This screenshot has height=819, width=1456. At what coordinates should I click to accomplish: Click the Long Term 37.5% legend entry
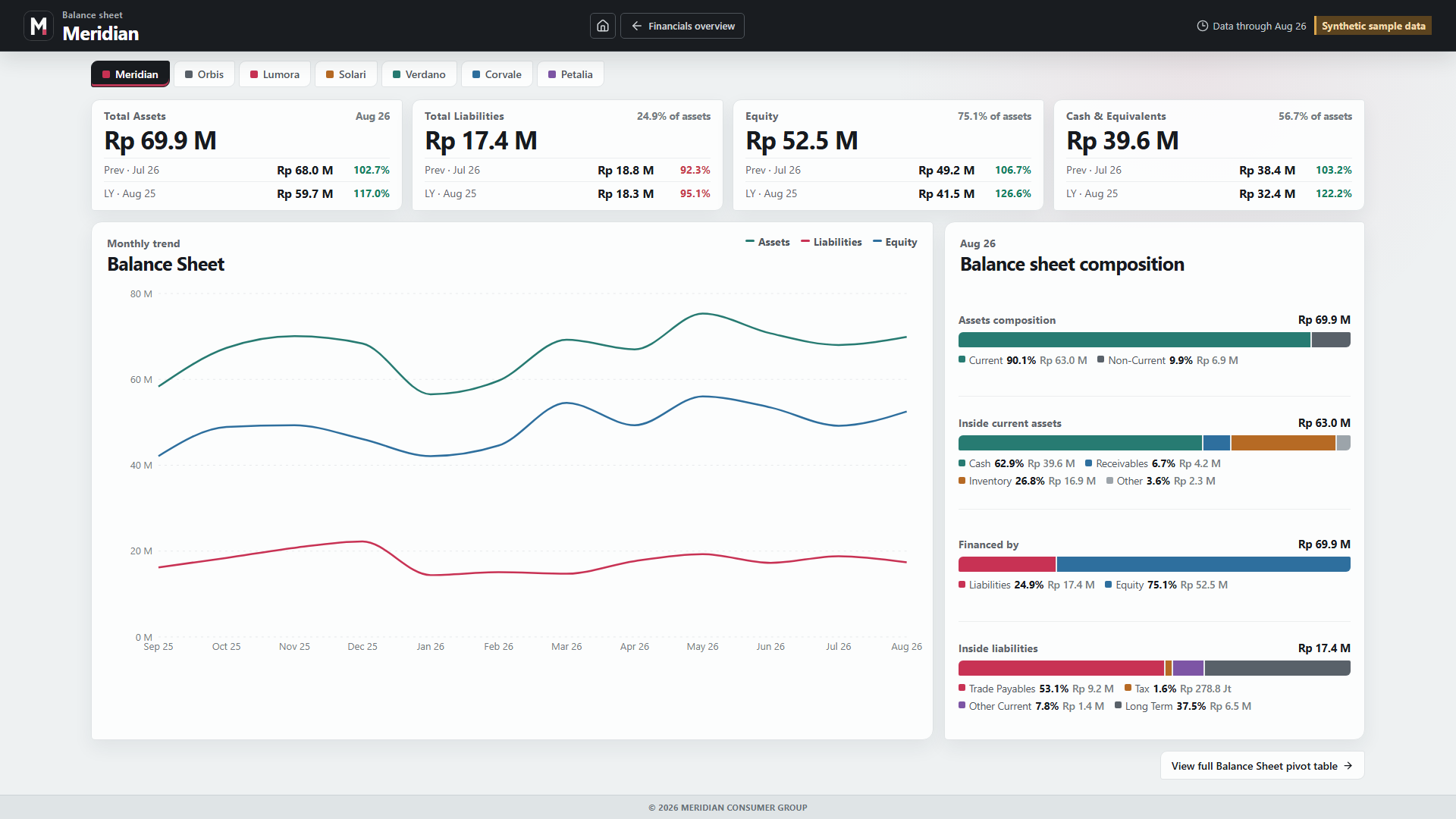[1183, 706]
